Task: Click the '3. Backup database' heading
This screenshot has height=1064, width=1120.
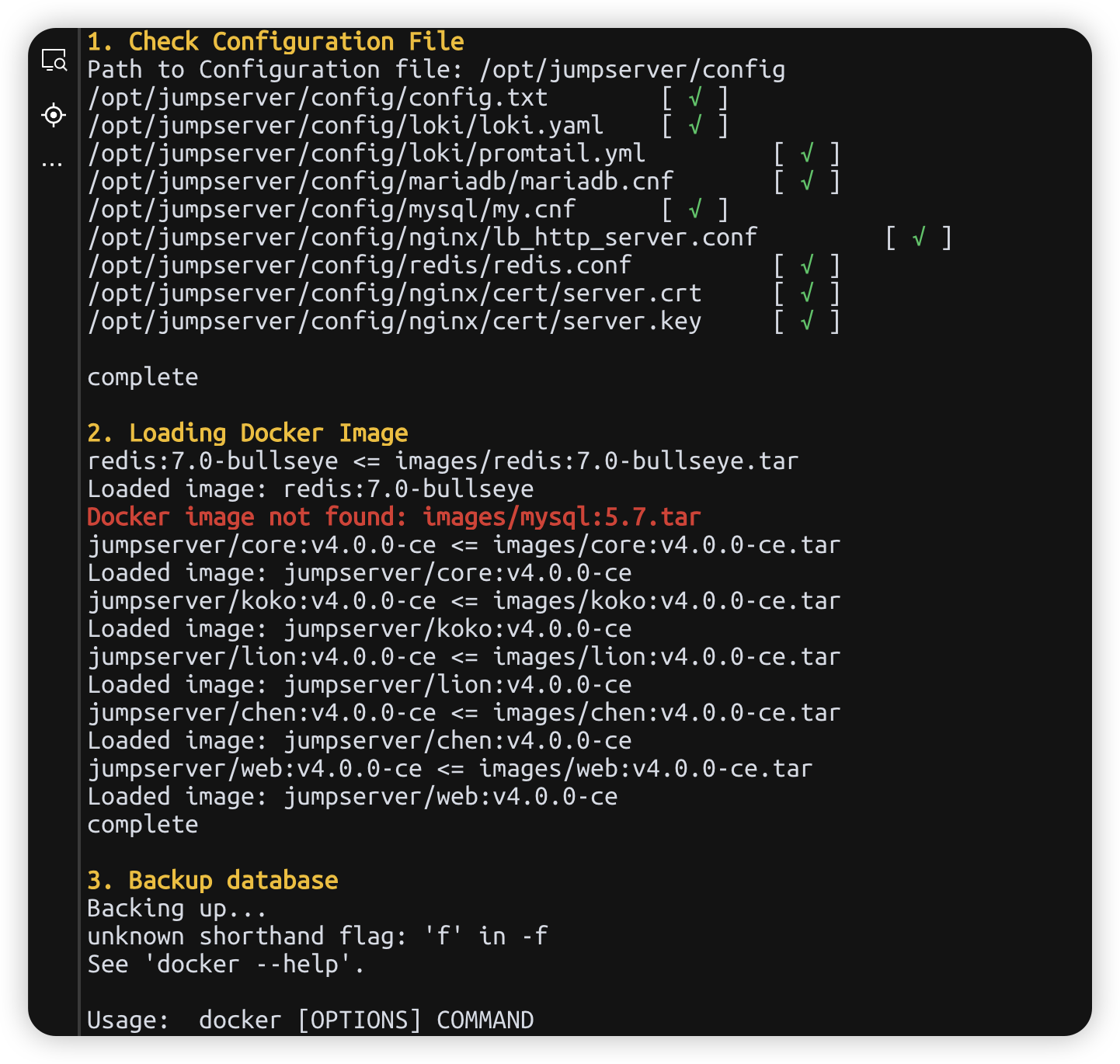Action: 213,880
